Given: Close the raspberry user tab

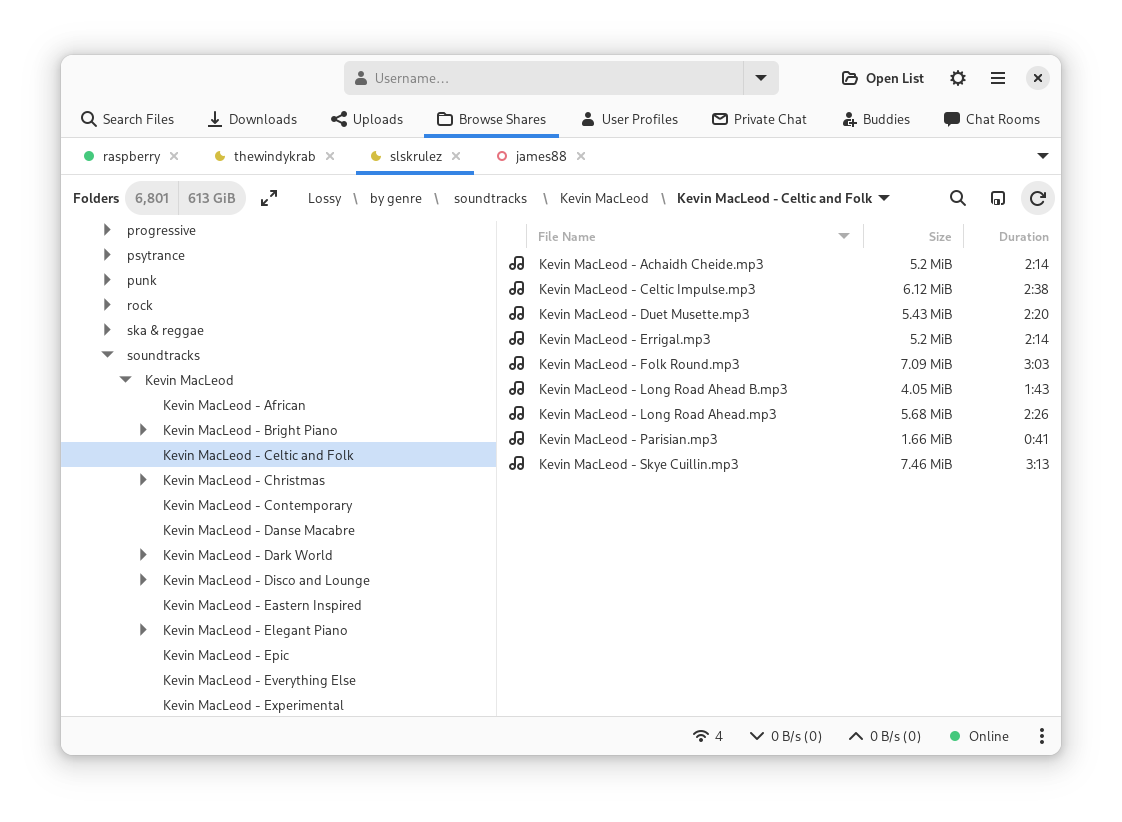Looking at the screenshot, I should pyautogui.click(x=174, y=156).
